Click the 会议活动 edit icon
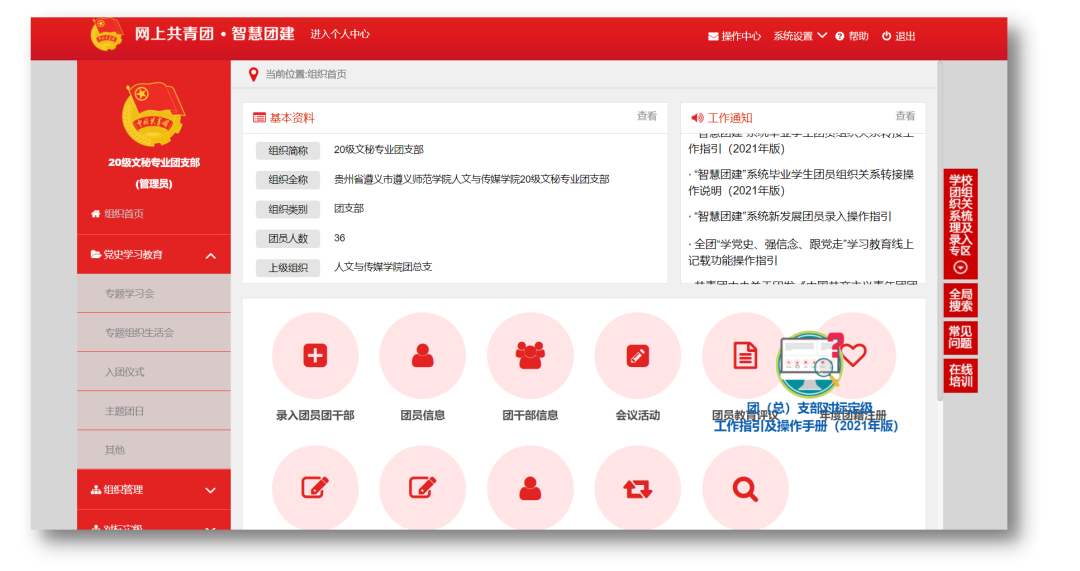 click(637, 355)
